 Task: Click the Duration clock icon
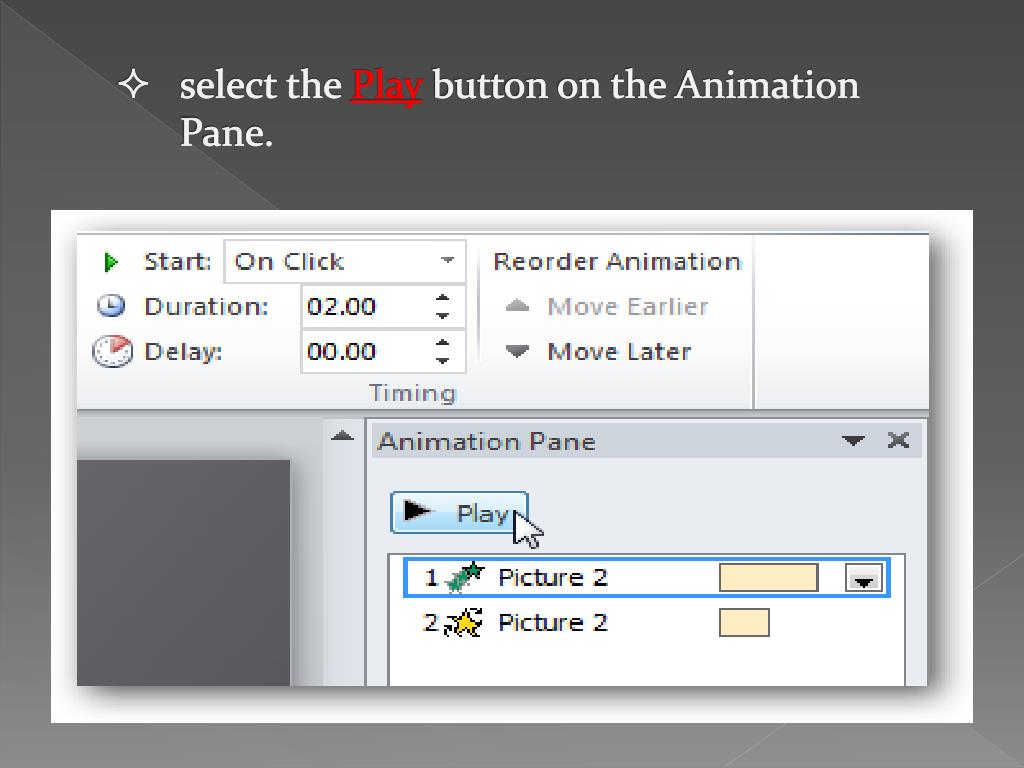110,306
